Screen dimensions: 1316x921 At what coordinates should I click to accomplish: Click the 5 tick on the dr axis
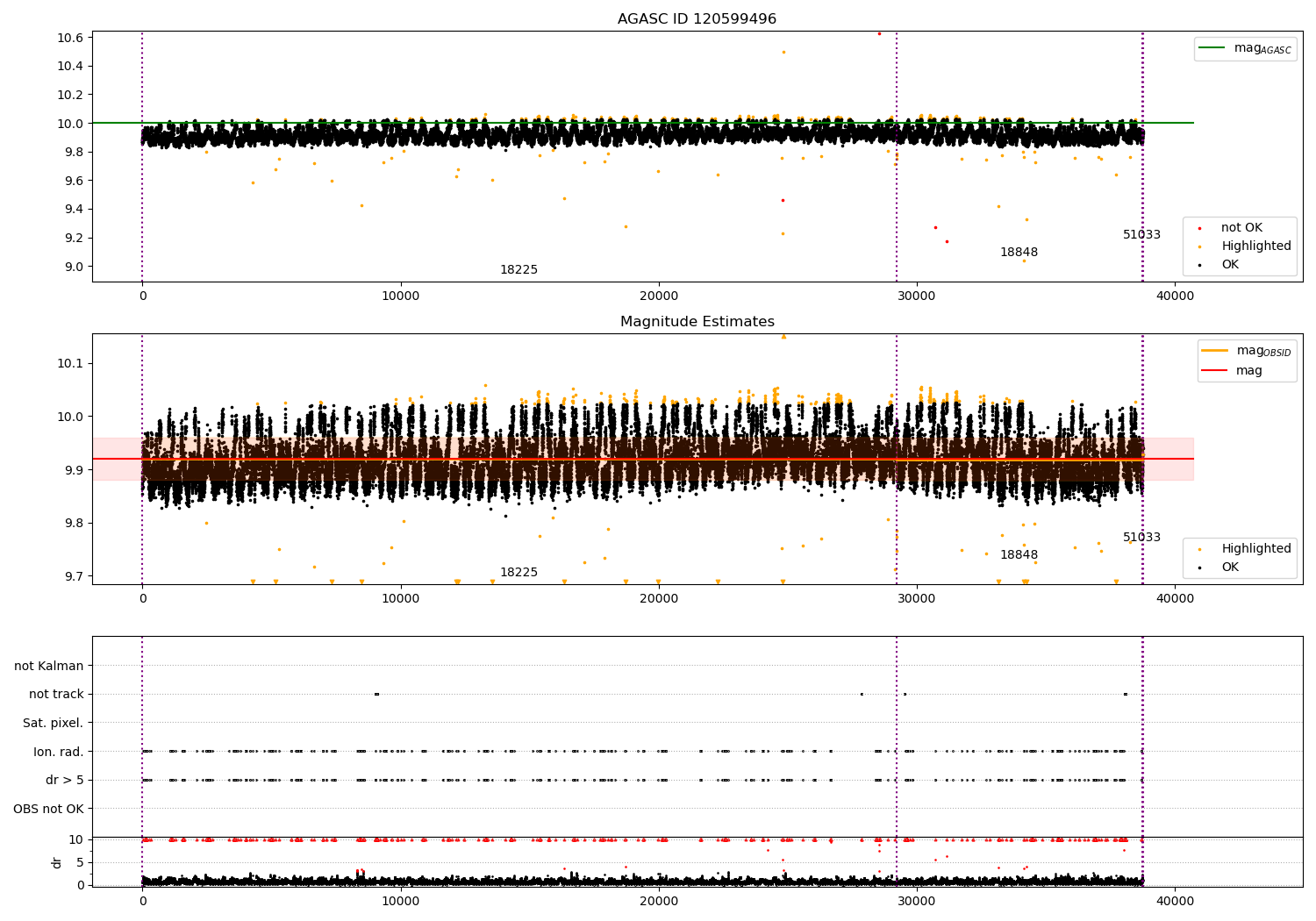tap(80, 862)
